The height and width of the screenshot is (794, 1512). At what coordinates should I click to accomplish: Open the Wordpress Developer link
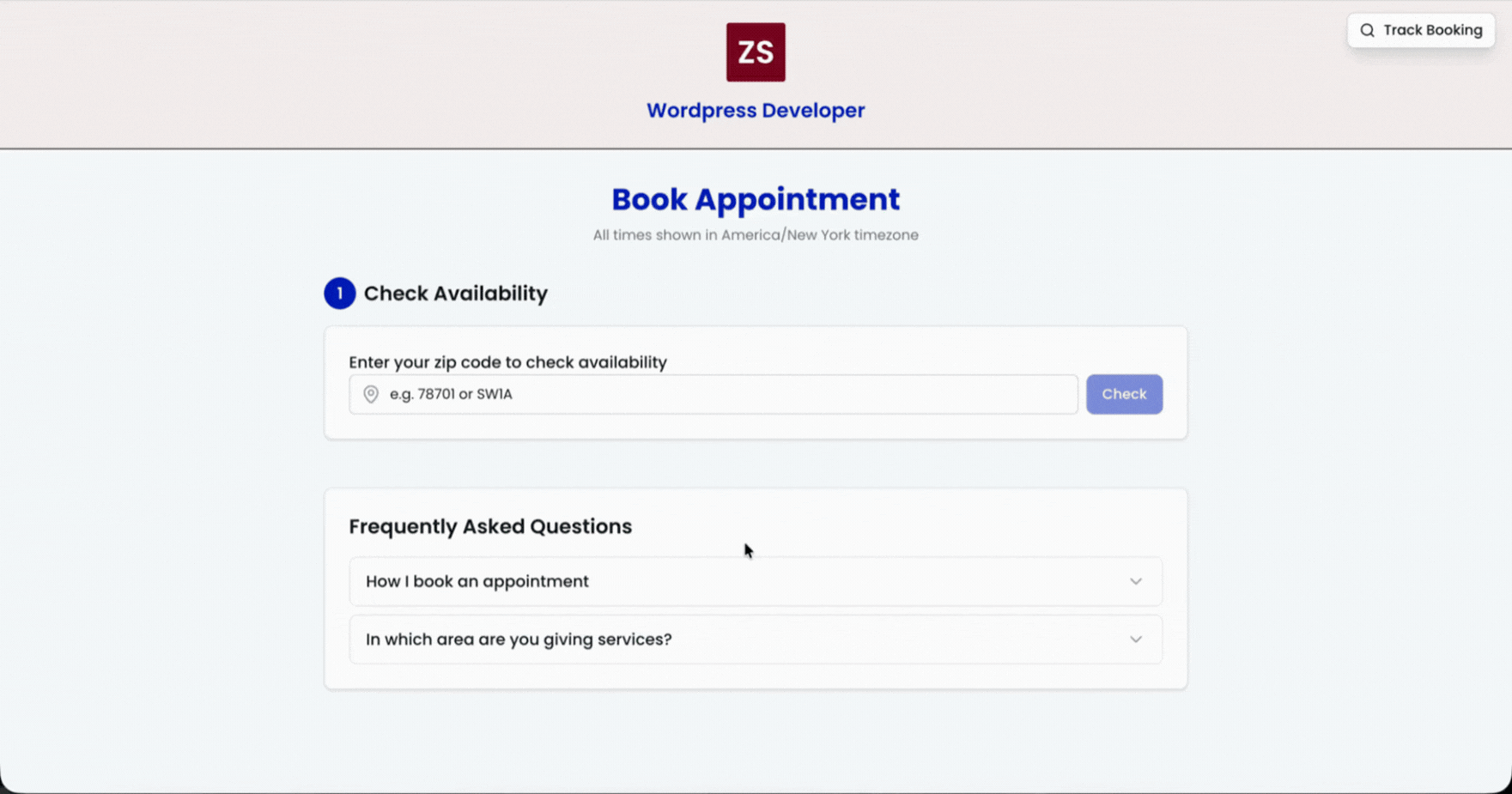(x=755, y=110)
